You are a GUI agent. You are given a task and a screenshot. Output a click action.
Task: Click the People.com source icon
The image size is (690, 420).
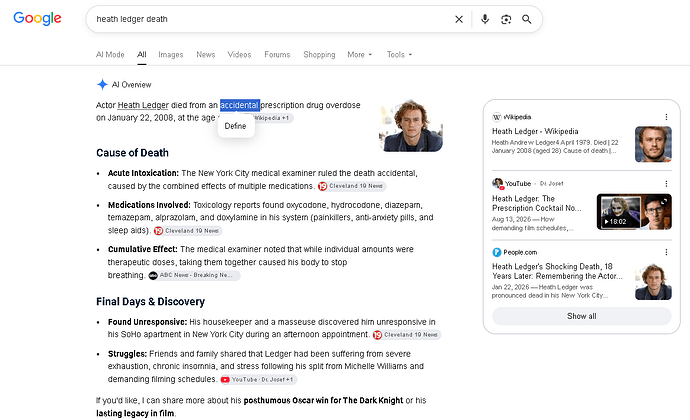click(x=496, y=252)
